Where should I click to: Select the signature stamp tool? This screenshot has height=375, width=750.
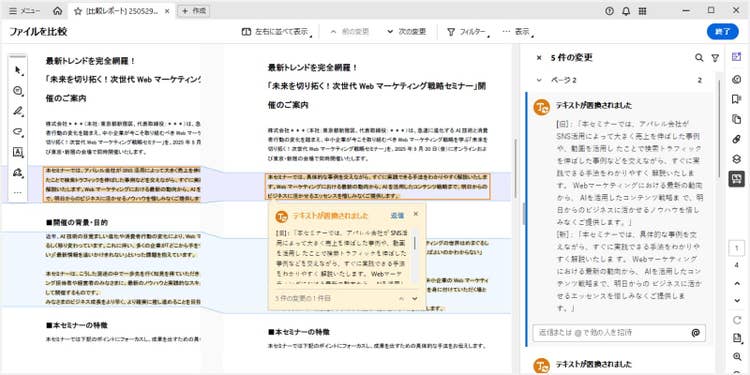pos(18,173)
